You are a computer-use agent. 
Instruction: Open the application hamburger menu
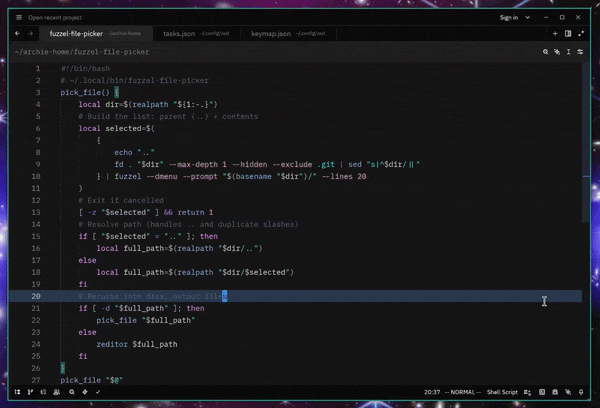pos(17,17)
